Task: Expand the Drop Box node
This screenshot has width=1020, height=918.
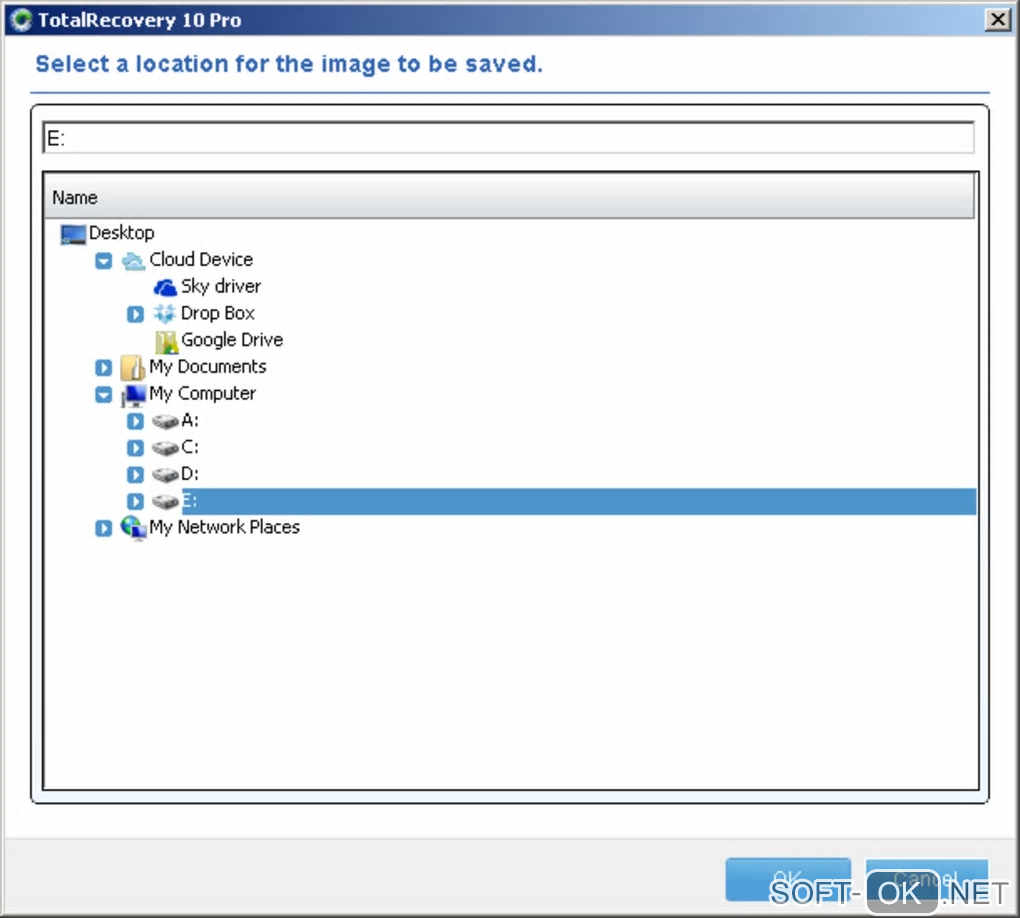Action: pyautogui.click(x=136, y=315)
